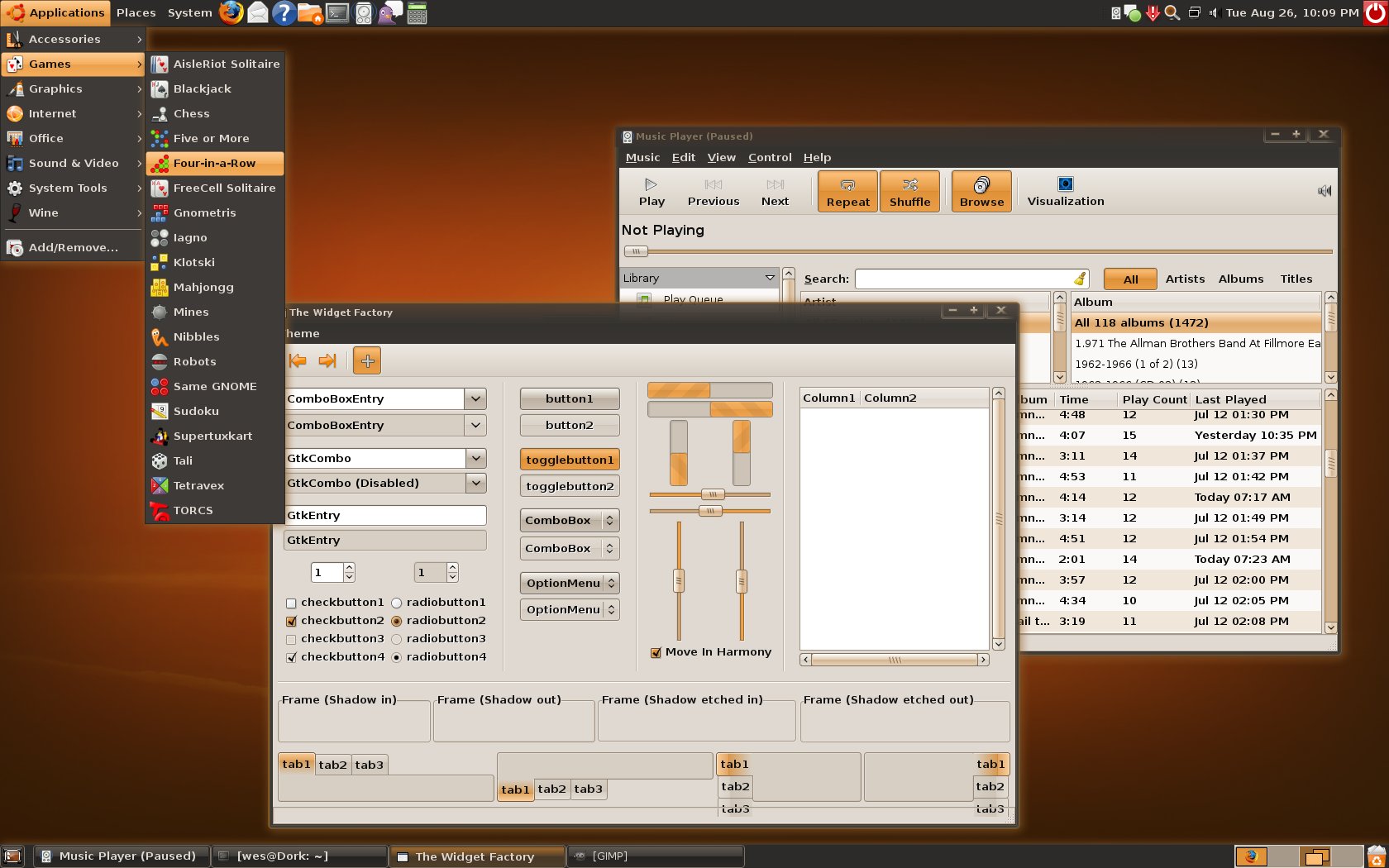The width and height of the screenshot is (1389, 868).
Task: Click Previous in the Music Player toolbar
Action: pyautogui.click(x=714, y=192)
